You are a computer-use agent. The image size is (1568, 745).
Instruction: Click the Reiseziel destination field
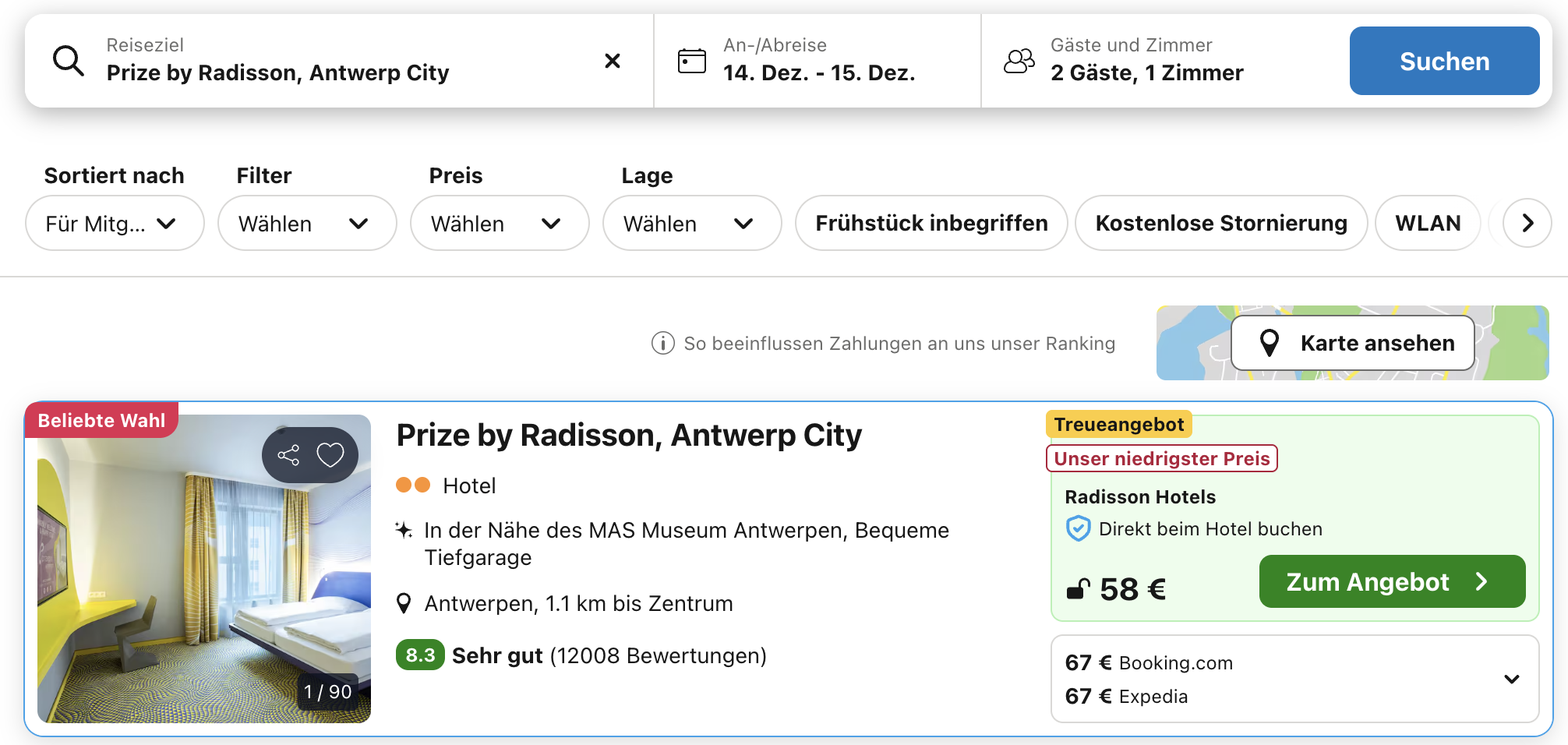point(343,61)
